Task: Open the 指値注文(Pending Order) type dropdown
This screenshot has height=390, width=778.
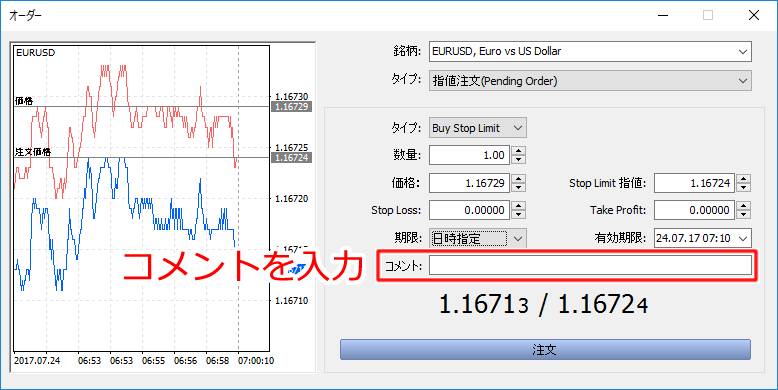Action: (x=590, y=81)
